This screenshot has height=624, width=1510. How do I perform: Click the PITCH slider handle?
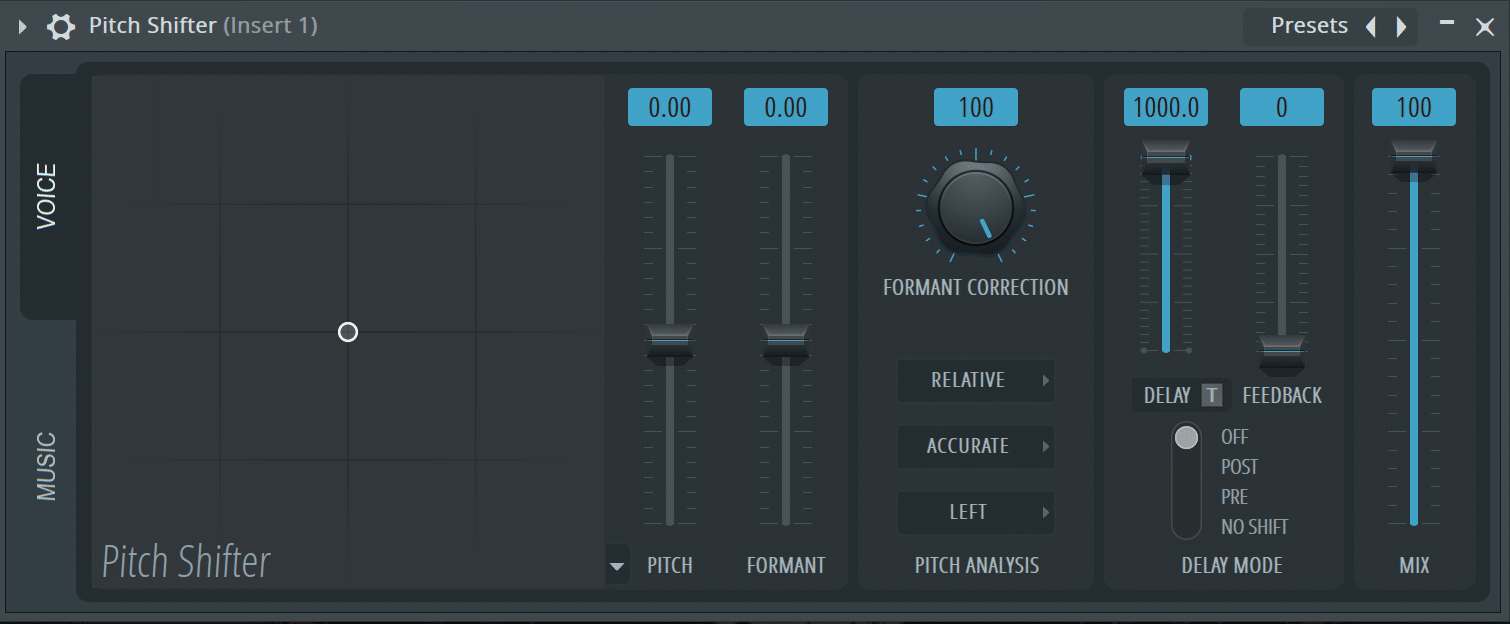point(670,343)
